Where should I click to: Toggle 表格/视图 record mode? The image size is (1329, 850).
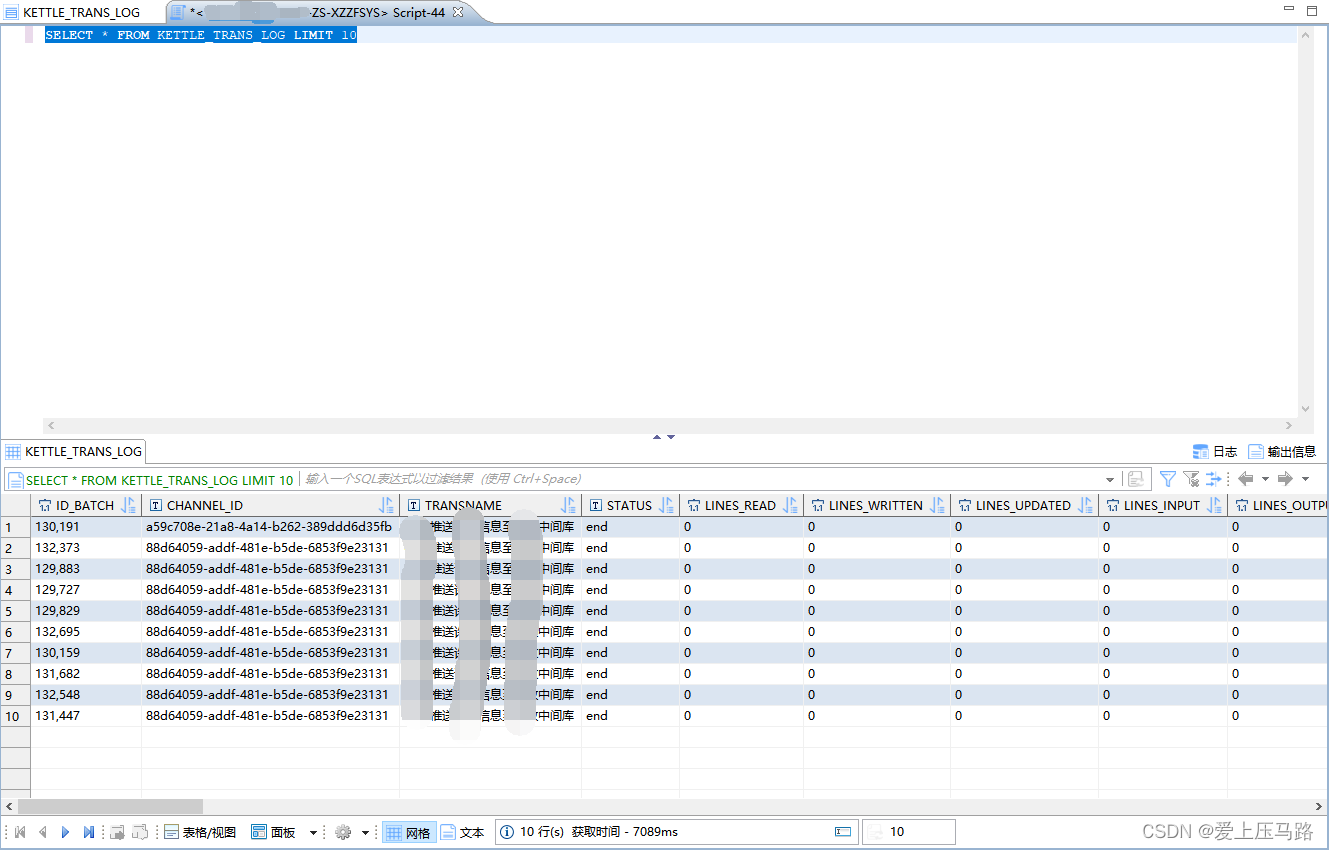click(x=200, y=832)
